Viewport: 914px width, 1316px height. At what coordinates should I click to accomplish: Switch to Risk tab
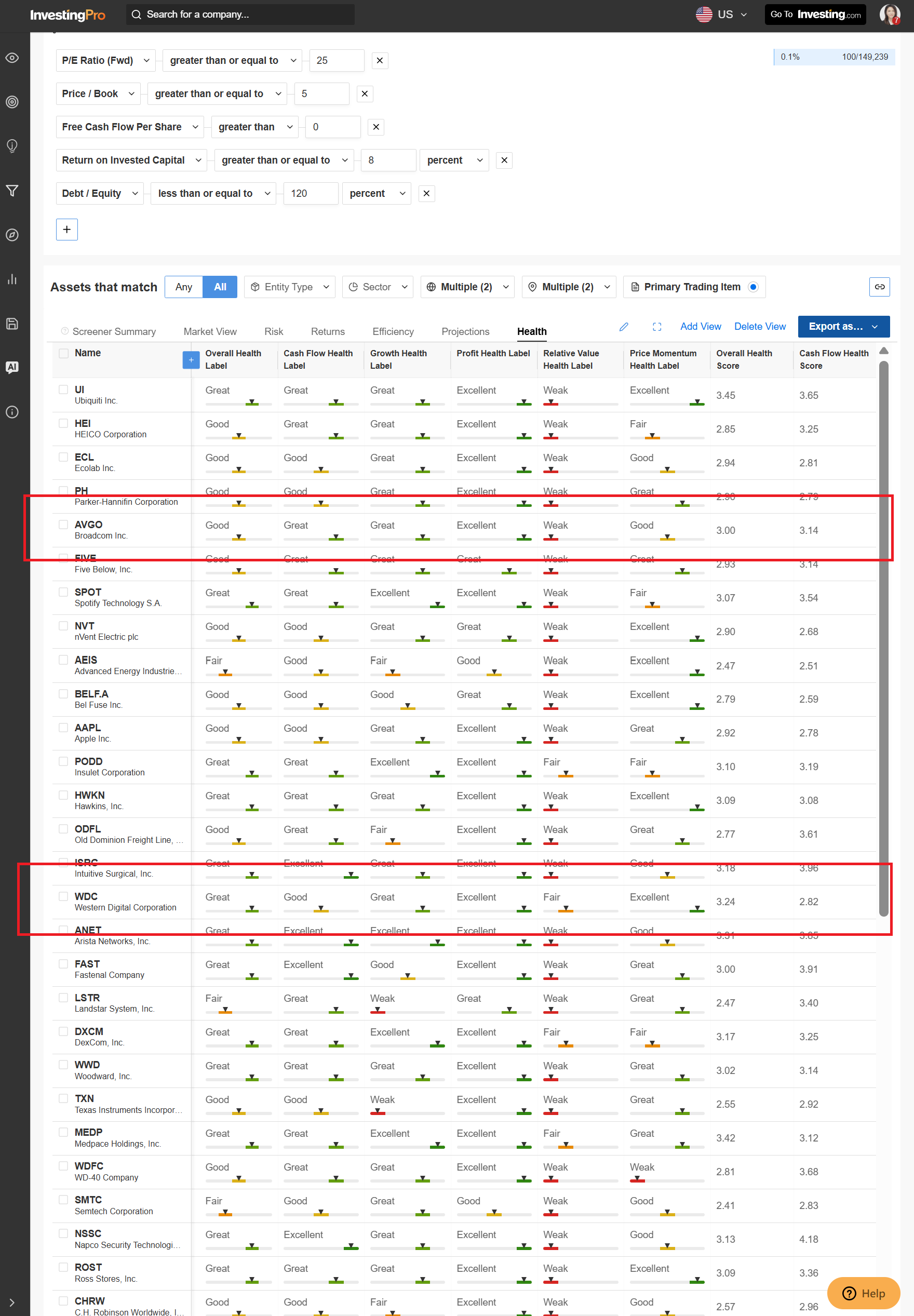tap(274, 331)
